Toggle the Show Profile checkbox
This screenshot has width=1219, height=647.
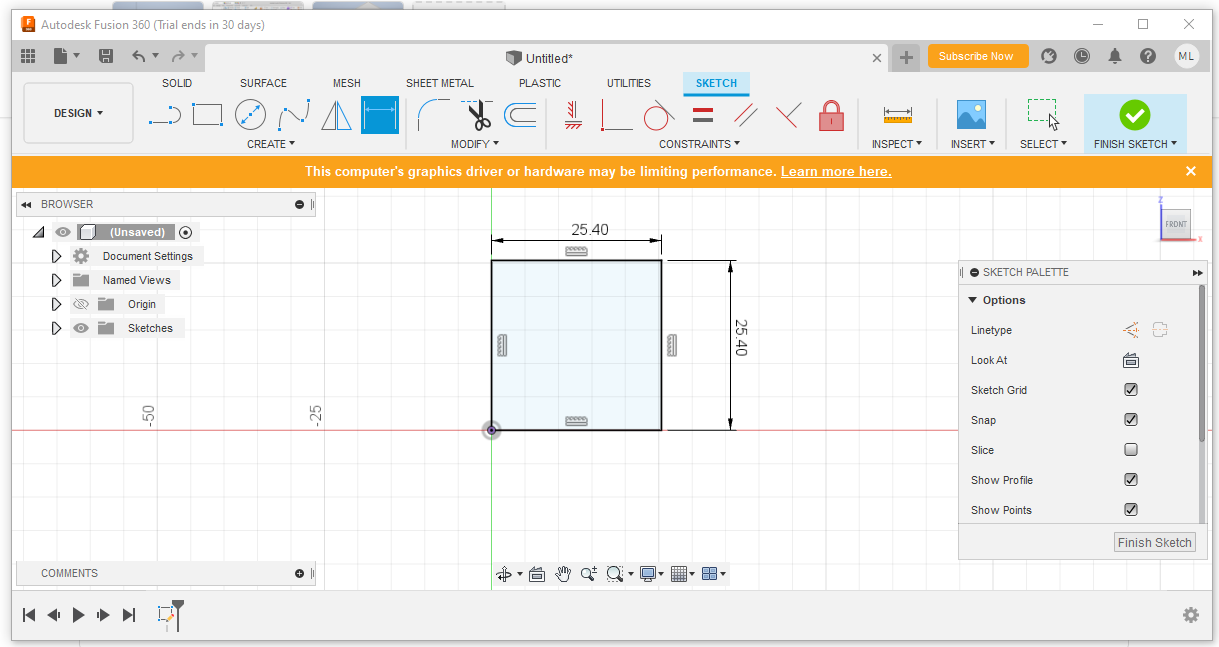(1131, 480)
